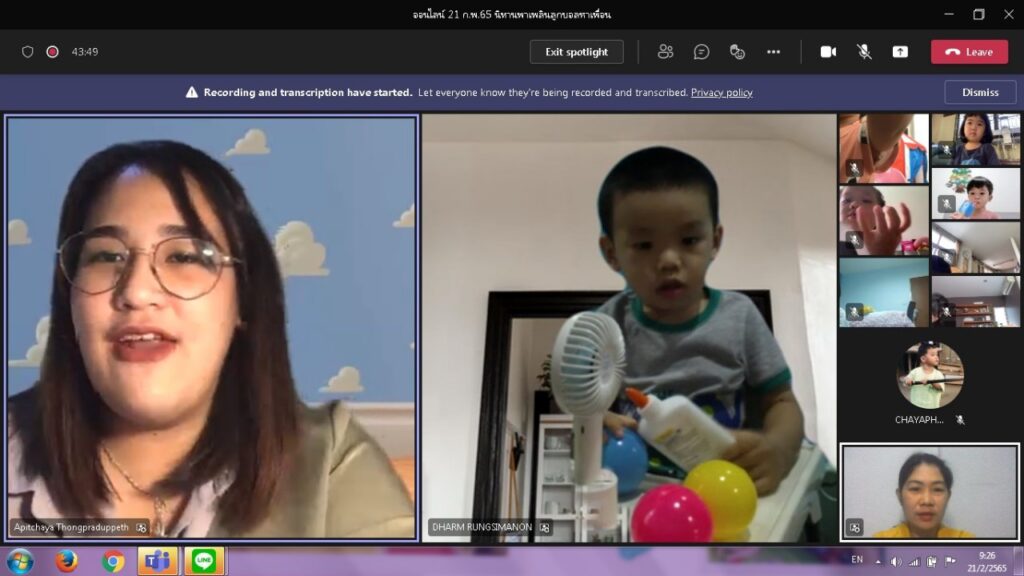Screen dimensions: 1024x576
Task: Open LINE from the taskbar
Action: point(204,561)
